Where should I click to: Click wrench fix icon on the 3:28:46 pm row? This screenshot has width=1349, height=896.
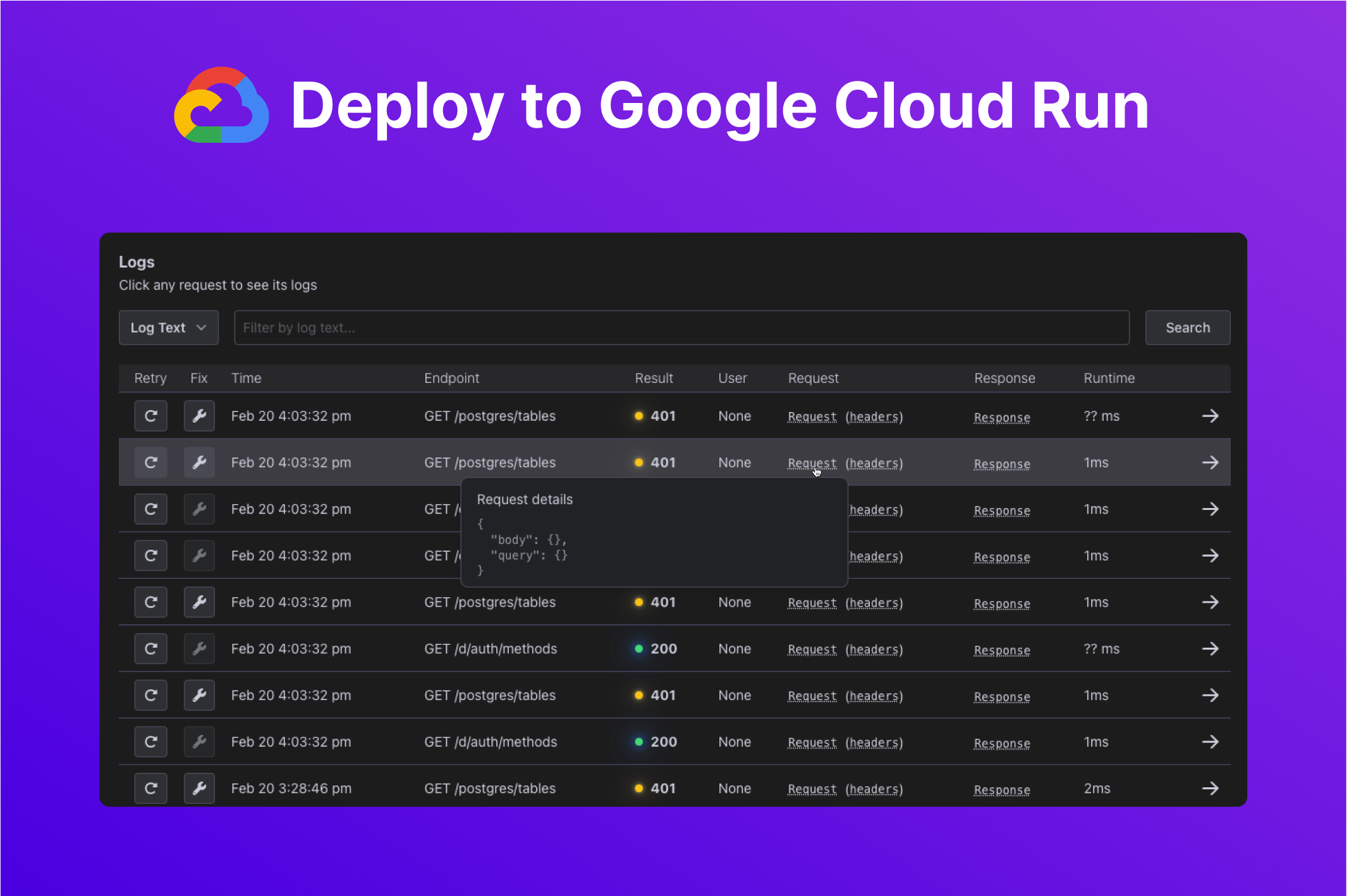point(199,788)
